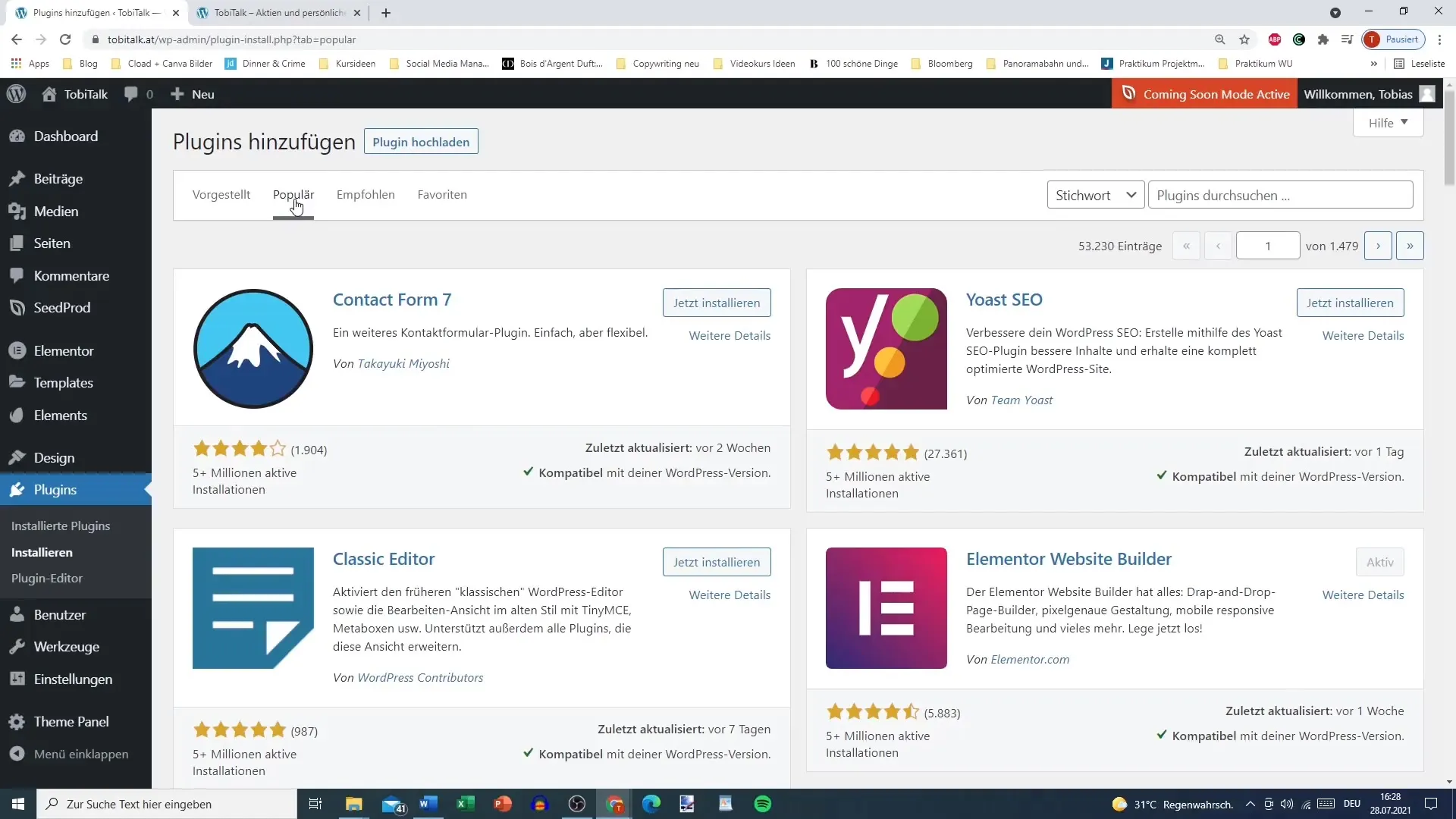This screenshot has width=1456, height=819.
Task: Click the Beiträge sidebar icon
Action: pos(19,178)
